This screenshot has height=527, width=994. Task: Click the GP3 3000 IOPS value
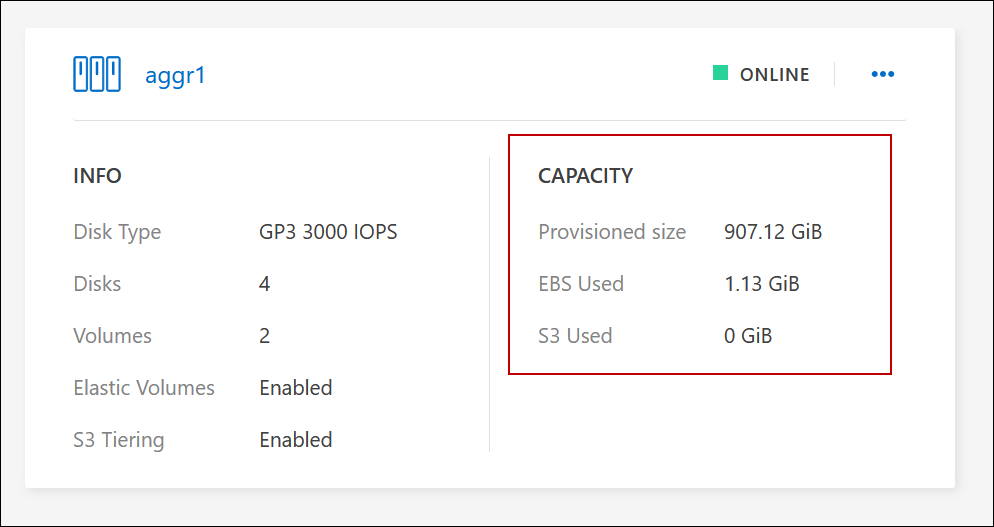coord(328,232)
